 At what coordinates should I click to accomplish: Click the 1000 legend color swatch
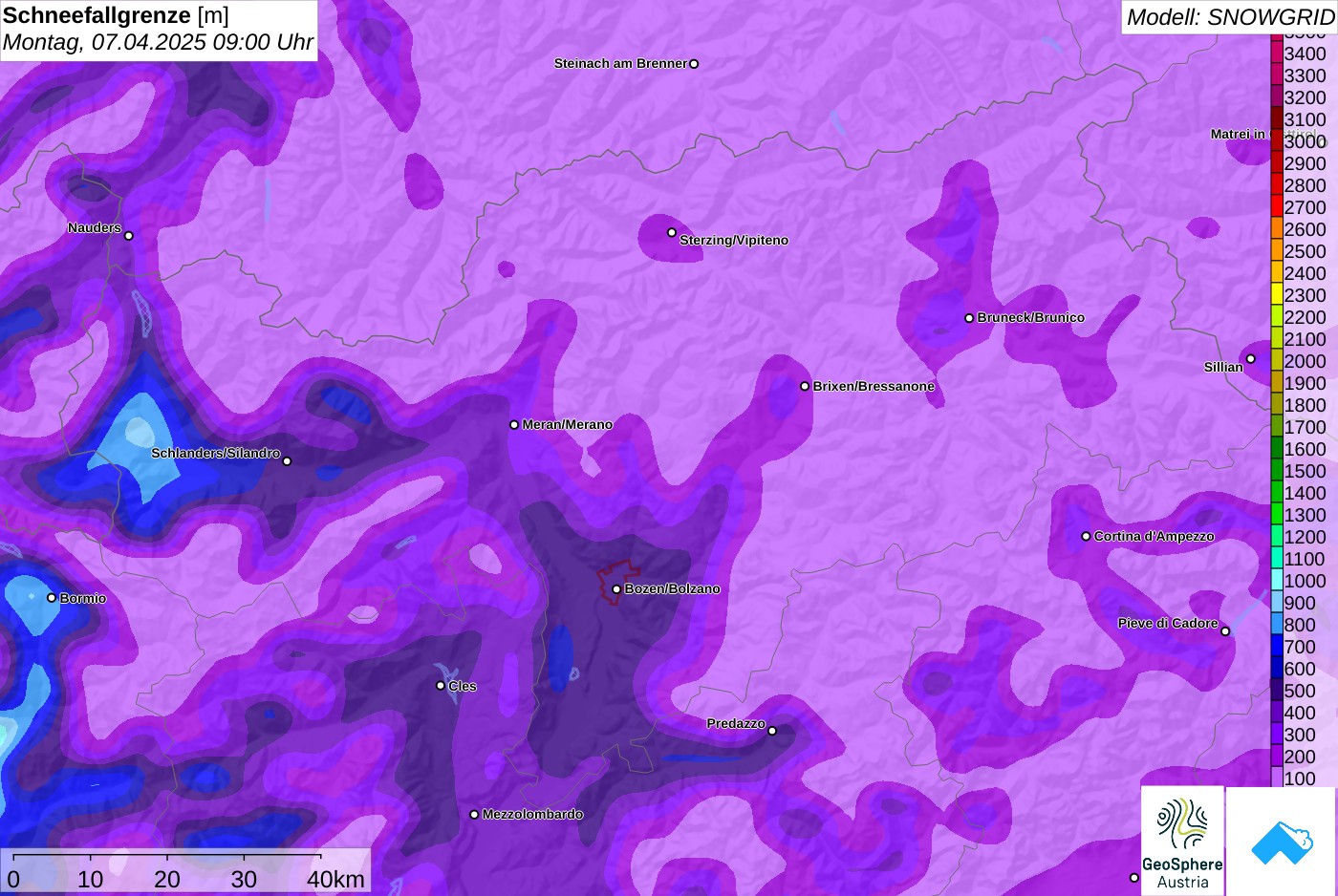[x=1277, y=580]
